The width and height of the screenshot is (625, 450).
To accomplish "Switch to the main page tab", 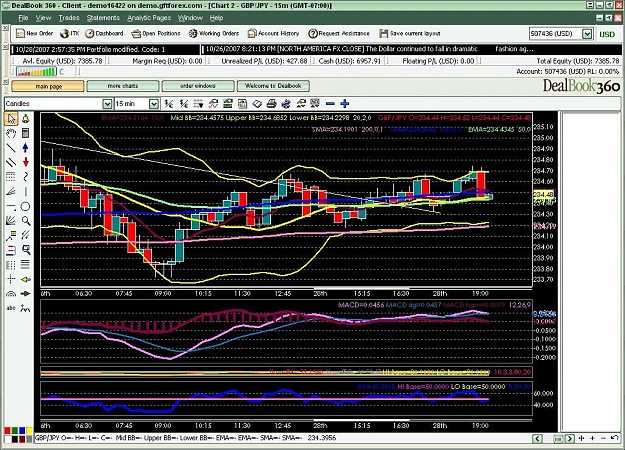I will point(48,86).
